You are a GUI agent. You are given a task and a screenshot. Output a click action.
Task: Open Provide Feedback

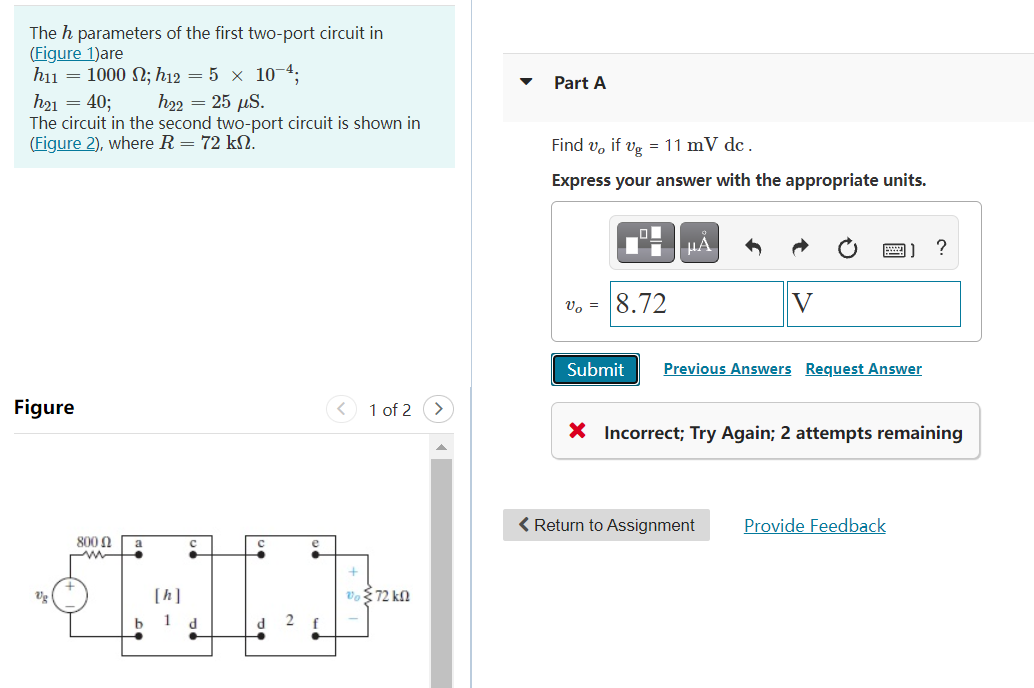[814, 525]
